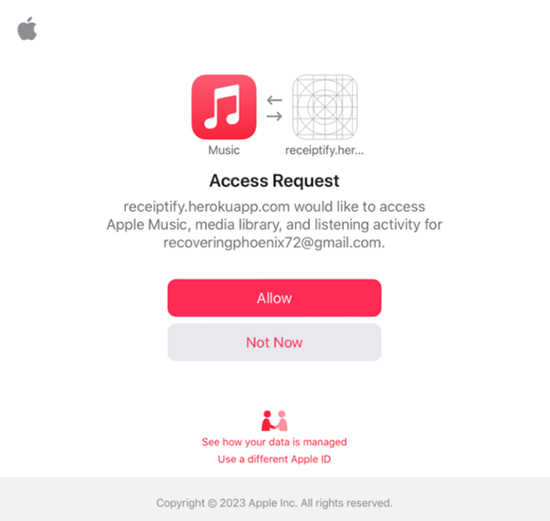
Task: Click the handshake data privacy icon
Action: [x=274, y=421]
